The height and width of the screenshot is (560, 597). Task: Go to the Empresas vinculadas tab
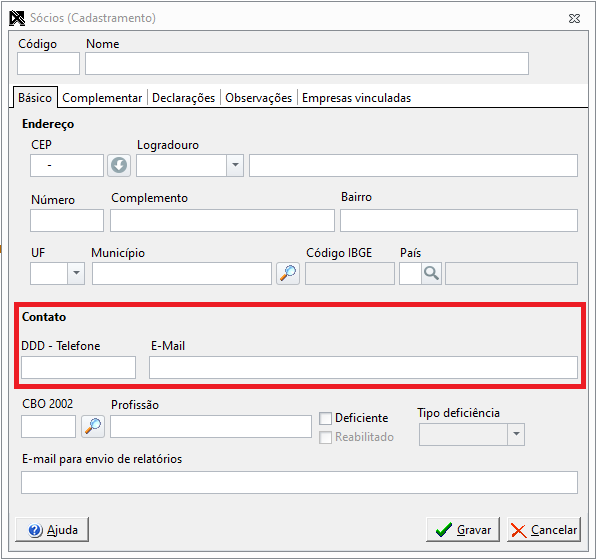356,98
